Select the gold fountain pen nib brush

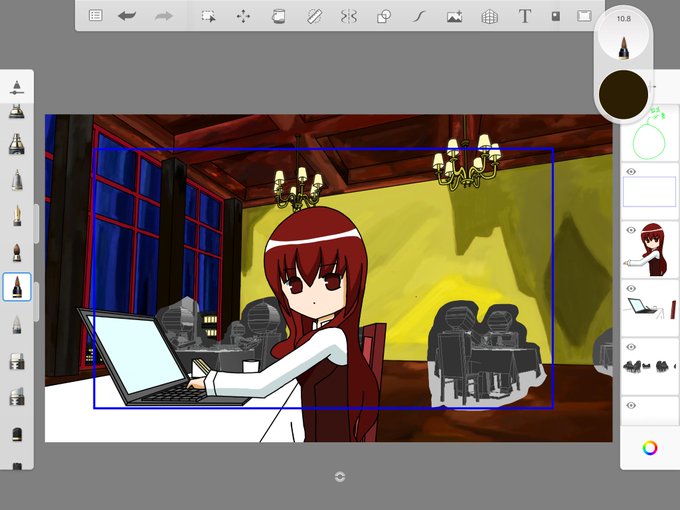(16, 216)
